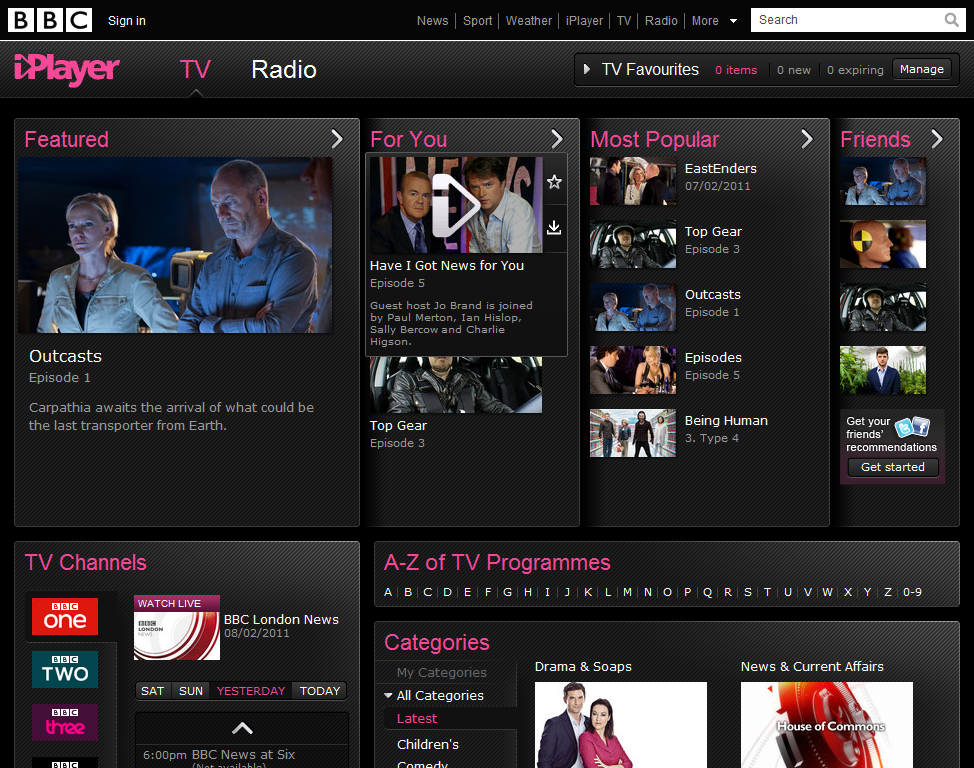This screenshot has height=768, width=974.
Task: Open Top Gear thumbnail in Most Popular
Action: [632, 244]
